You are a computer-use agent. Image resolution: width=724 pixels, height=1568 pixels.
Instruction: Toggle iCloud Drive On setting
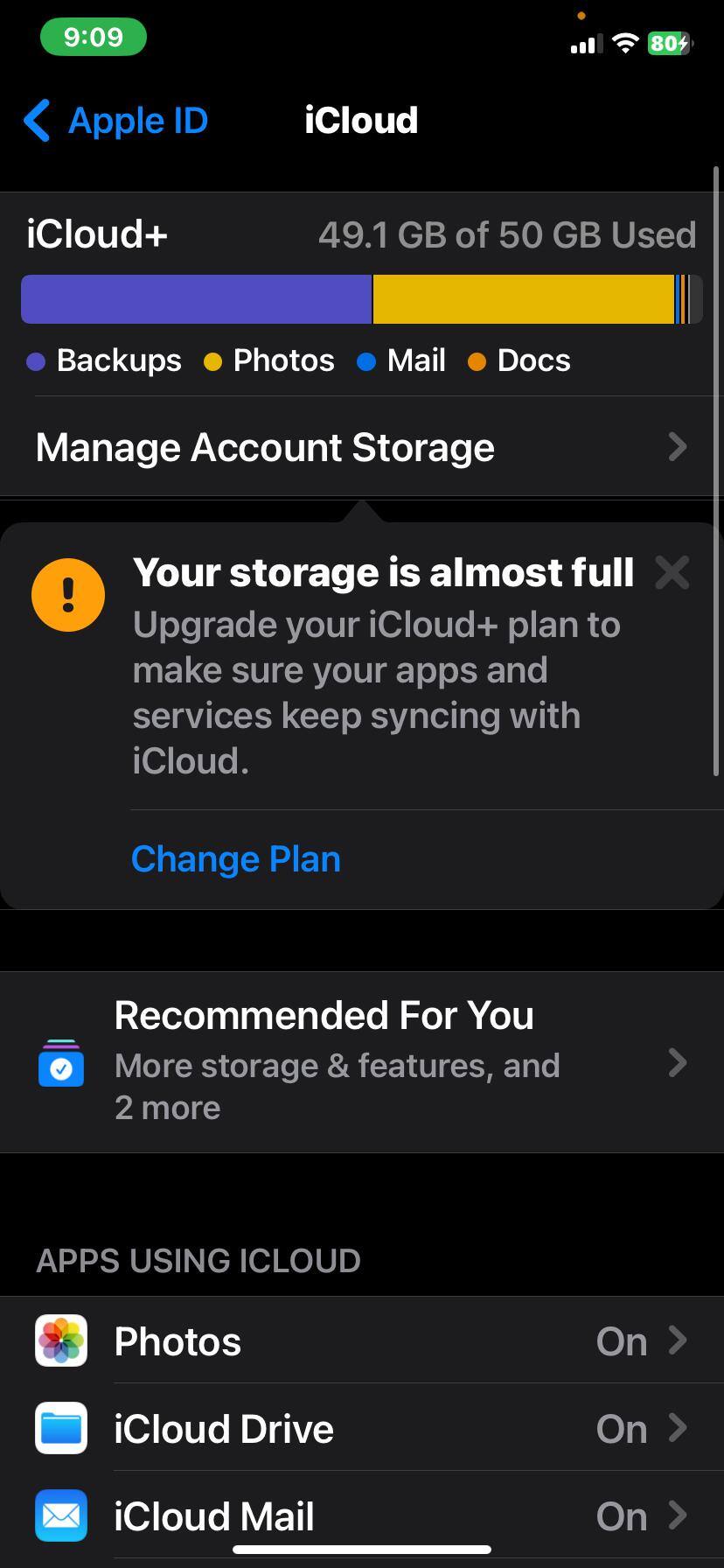click(621, 1429)
